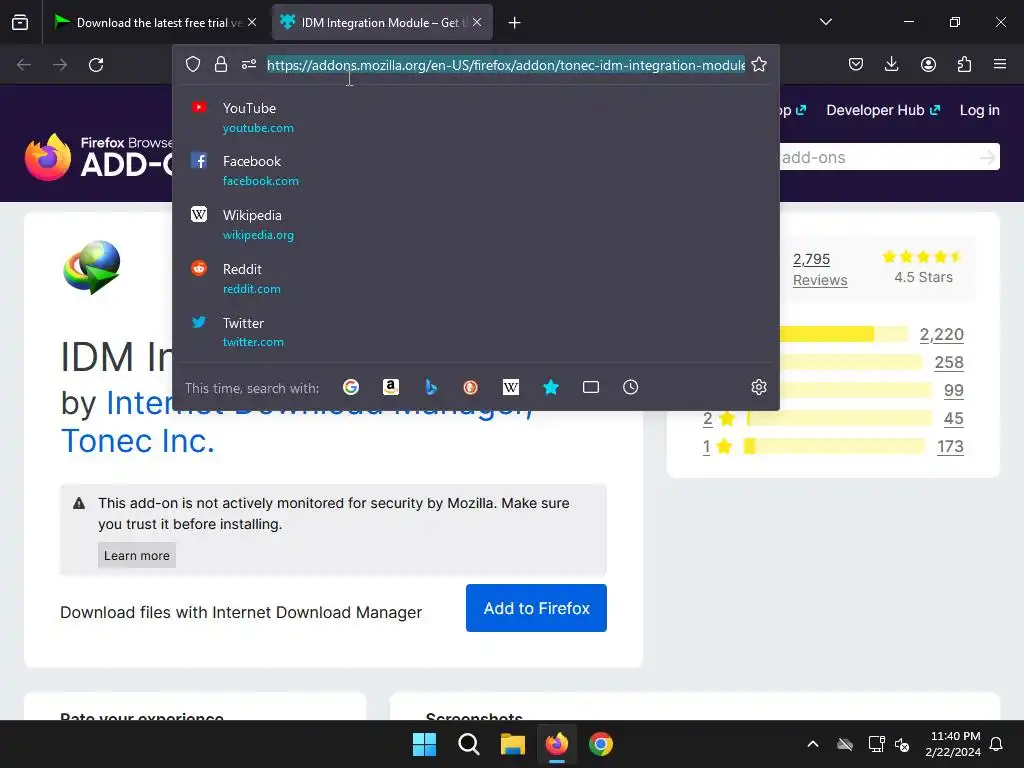
Task: Choose Wikipedia suggestion
Action: coord(476,225)
